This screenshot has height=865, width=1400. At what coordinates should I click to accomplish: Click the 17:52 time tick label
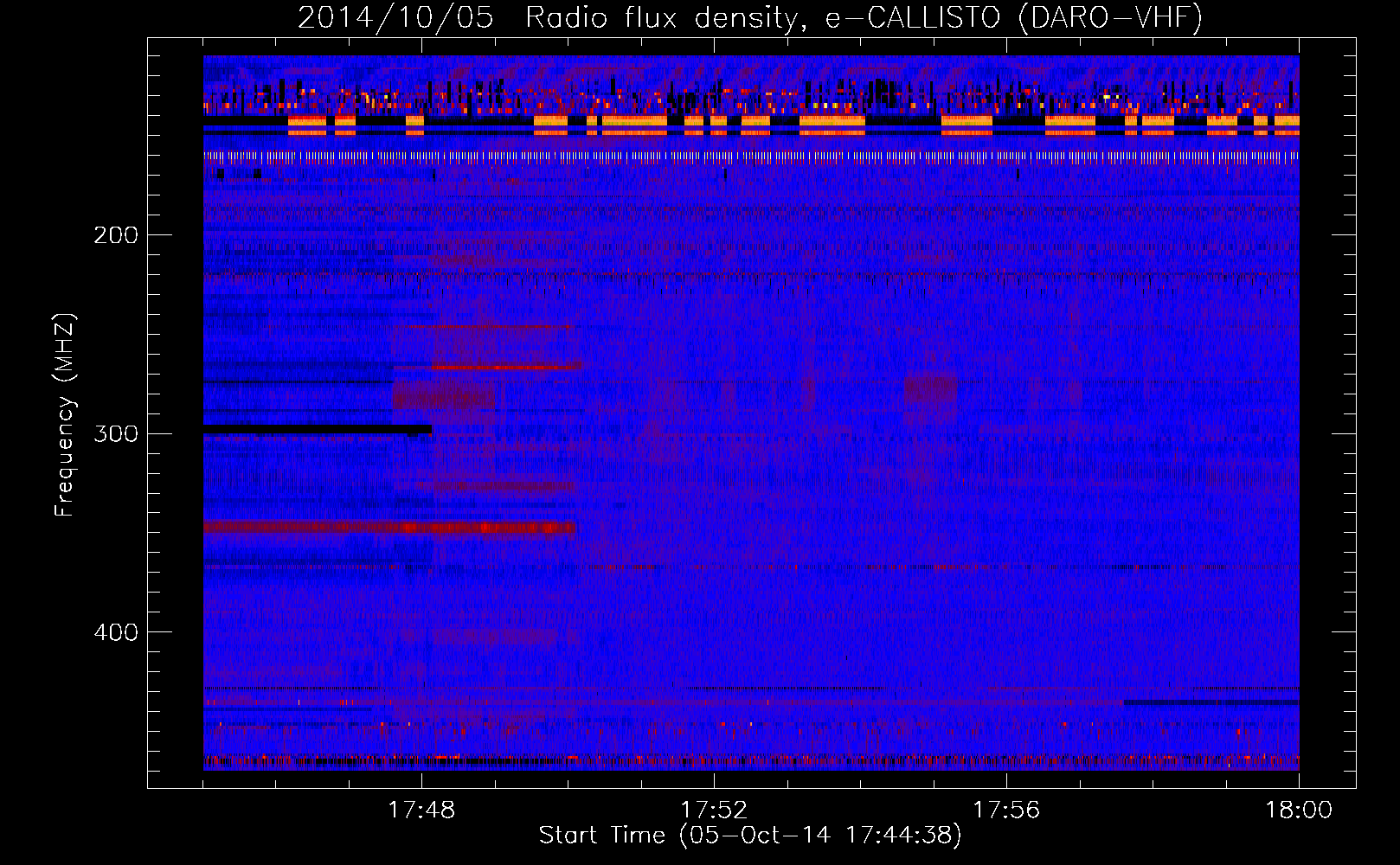point(714,811)
